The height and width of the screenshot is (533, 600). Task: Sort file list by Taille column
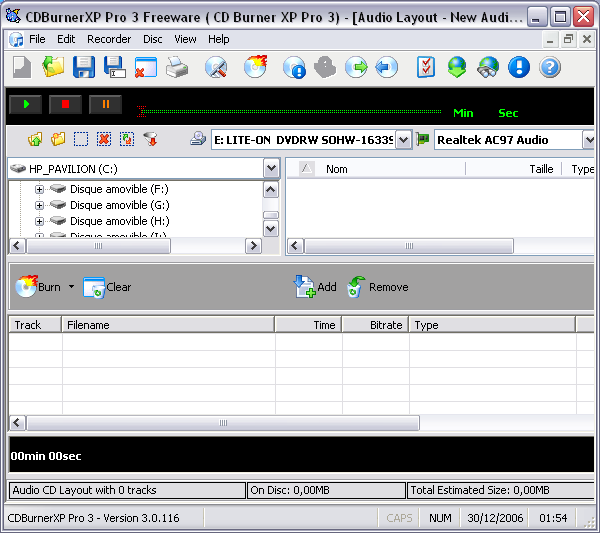tap(514, 169)
